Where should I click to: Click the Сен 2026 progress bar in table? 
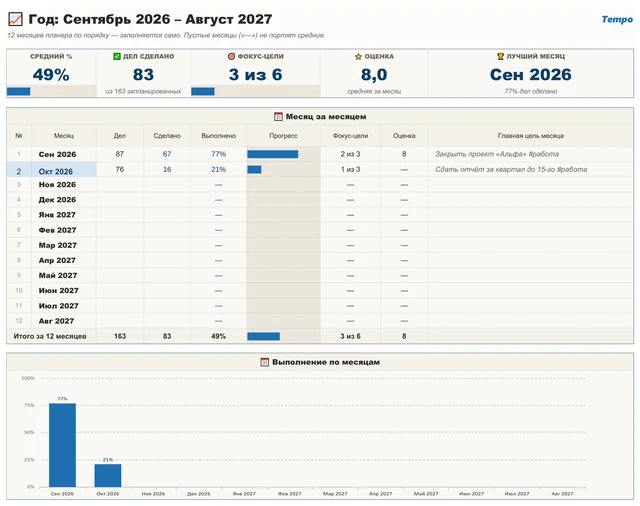pos(273,154)
